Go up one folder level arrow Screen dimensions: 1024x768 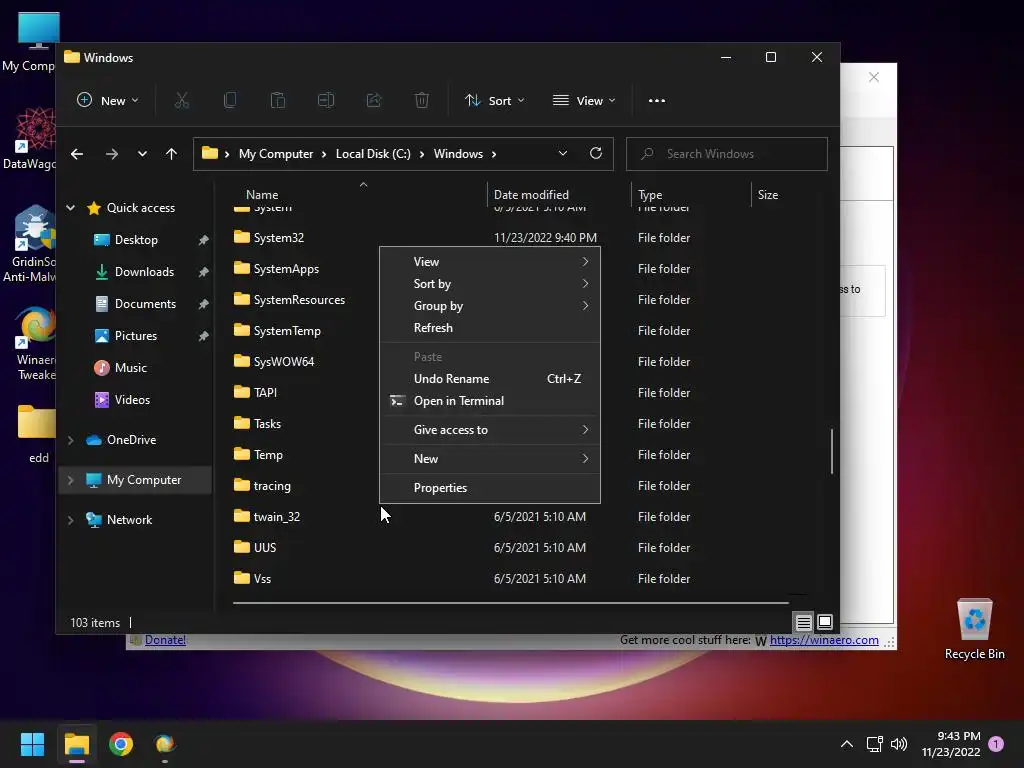(x=171, y=154)
